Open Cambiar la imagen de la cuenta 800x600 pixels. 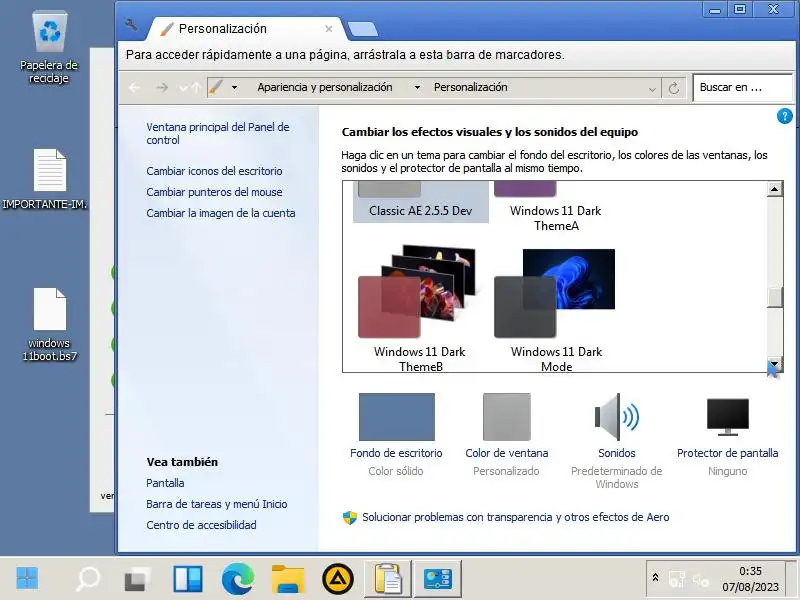(221, 213)
